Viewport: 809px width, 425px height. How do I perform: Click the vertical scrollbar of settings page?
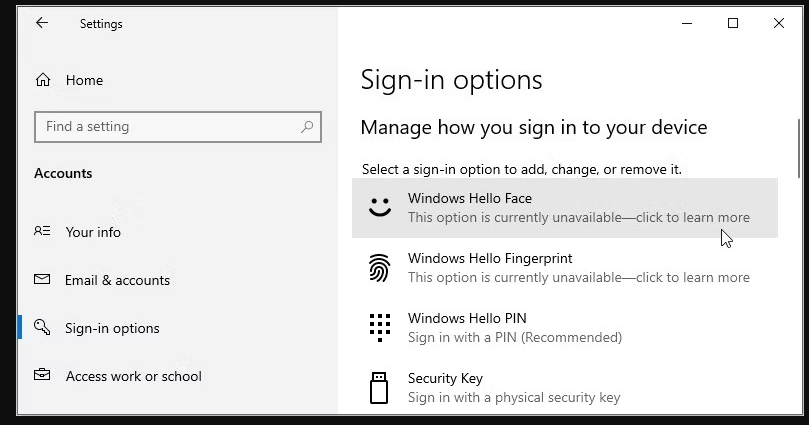pos(799,149)
